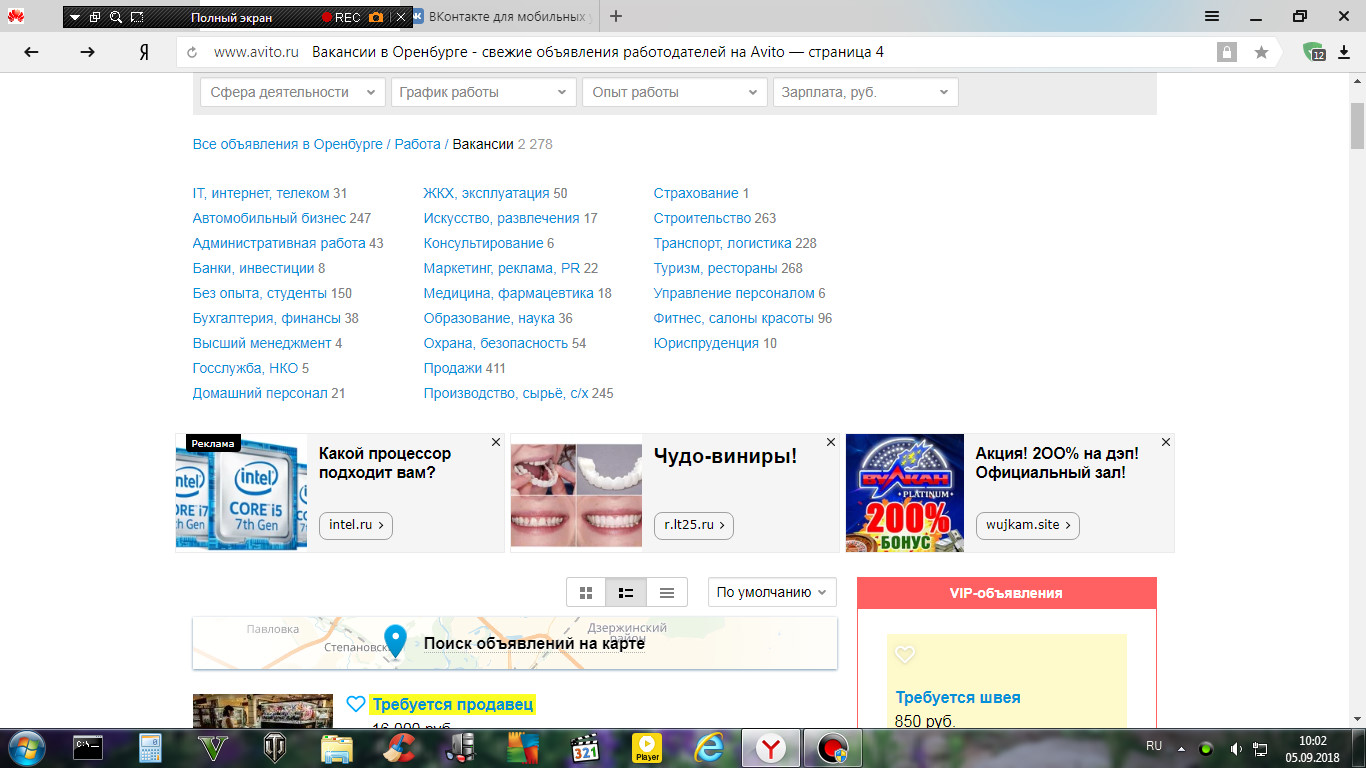Open the 'По умолчанию' sorting dropdown

click(x=770, y=592)
